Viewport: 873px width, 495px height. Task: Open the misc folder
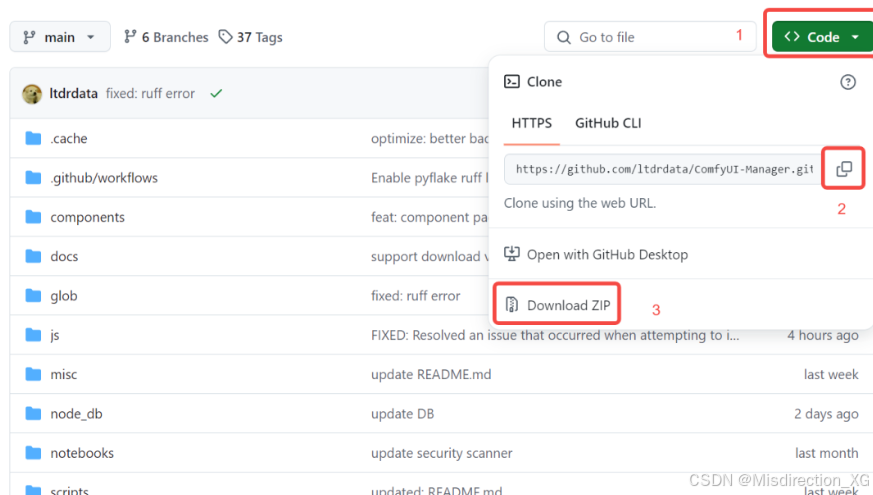tap(63, 374)
